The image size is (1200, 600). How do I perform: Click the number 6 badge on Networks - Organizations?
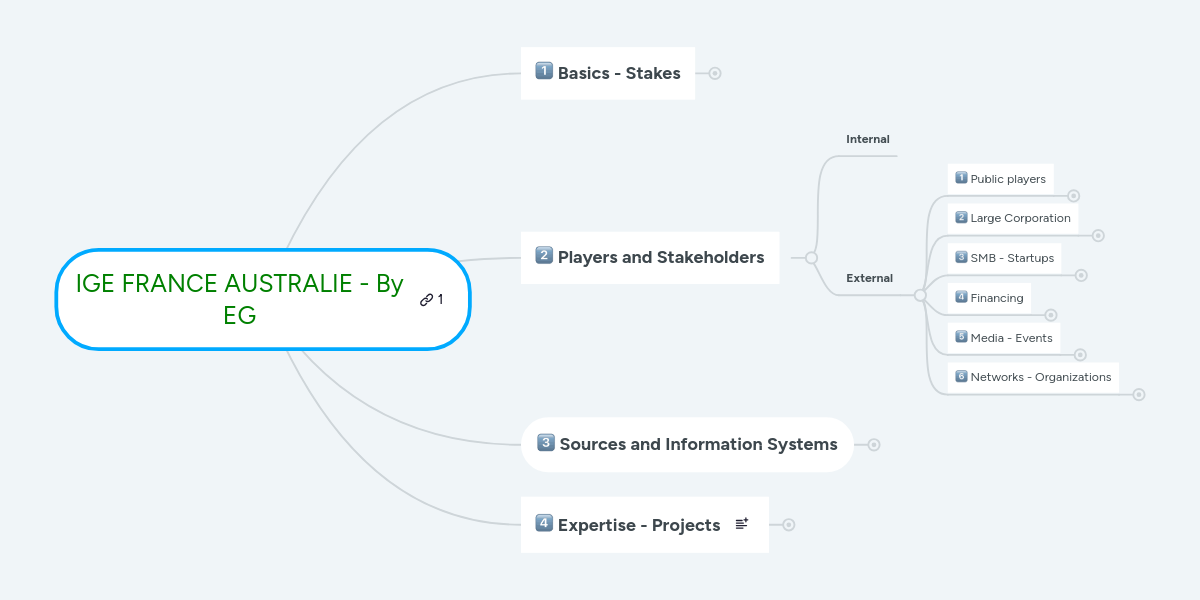click(961, 377)
